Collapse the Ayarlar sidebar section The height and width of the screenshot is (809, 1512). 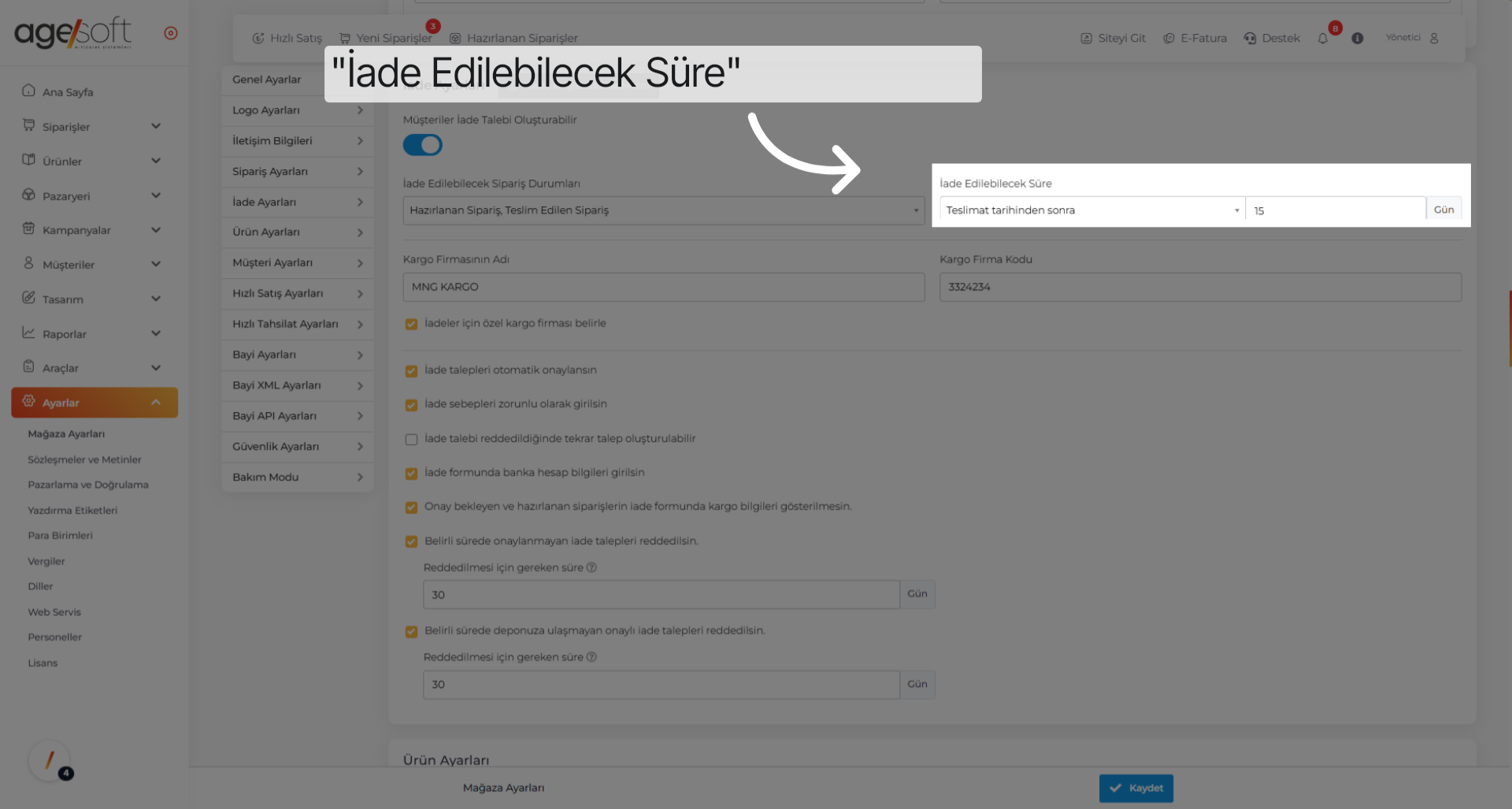point(94,403)
